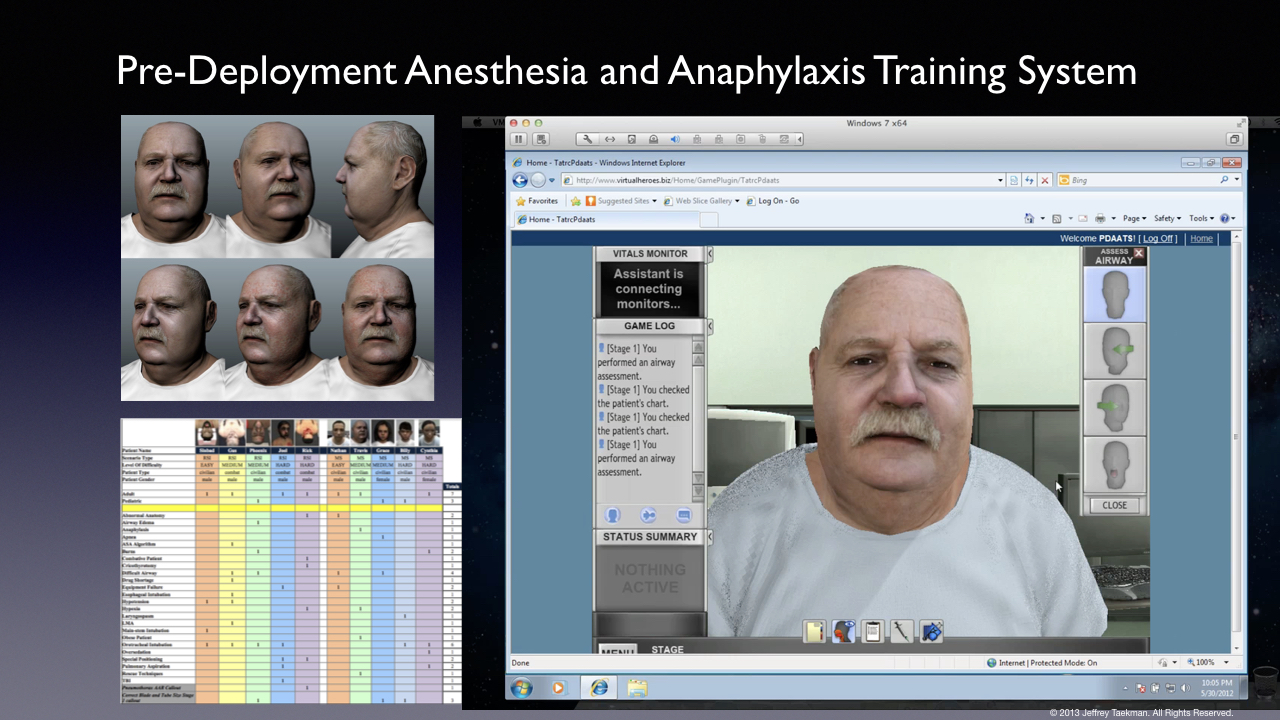Click the Internet Protected Mode status

tap(1042, 662)
